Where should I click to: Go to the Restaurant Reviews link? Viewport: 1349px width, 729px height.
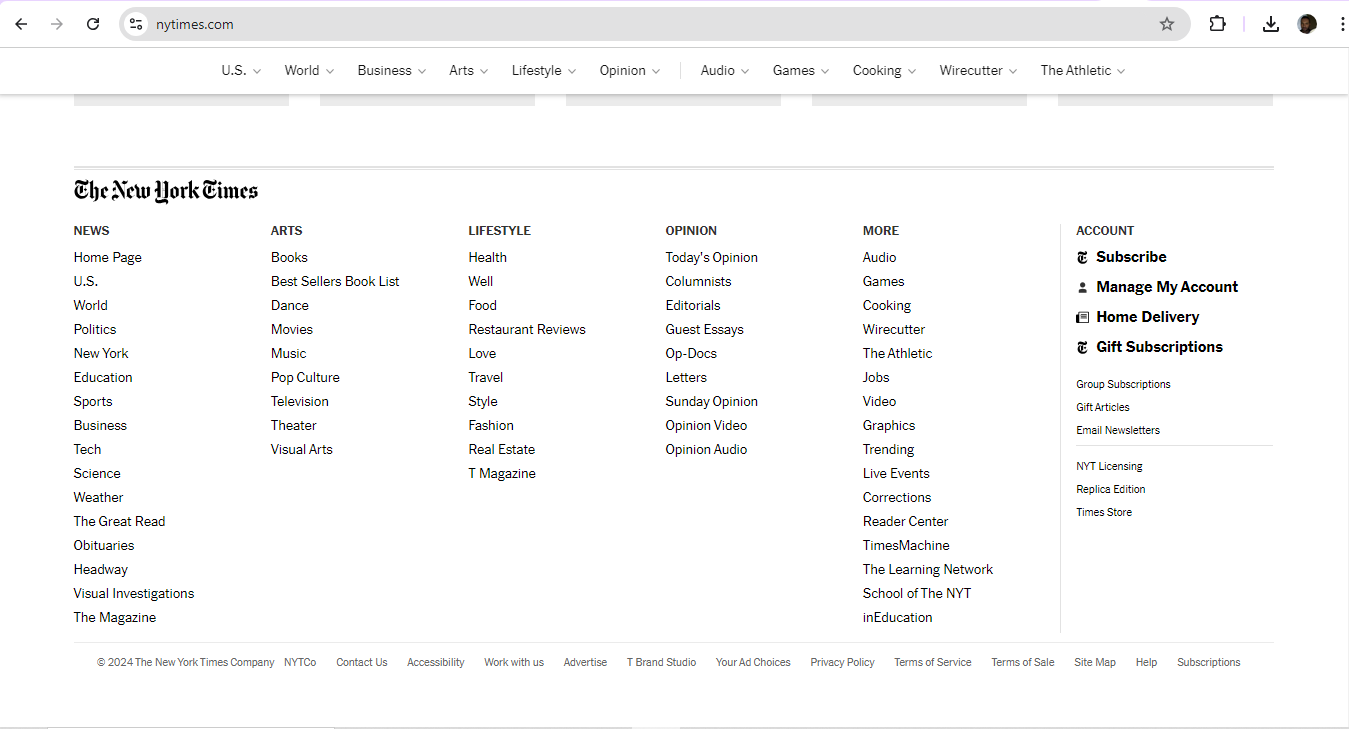click(527, 329)
